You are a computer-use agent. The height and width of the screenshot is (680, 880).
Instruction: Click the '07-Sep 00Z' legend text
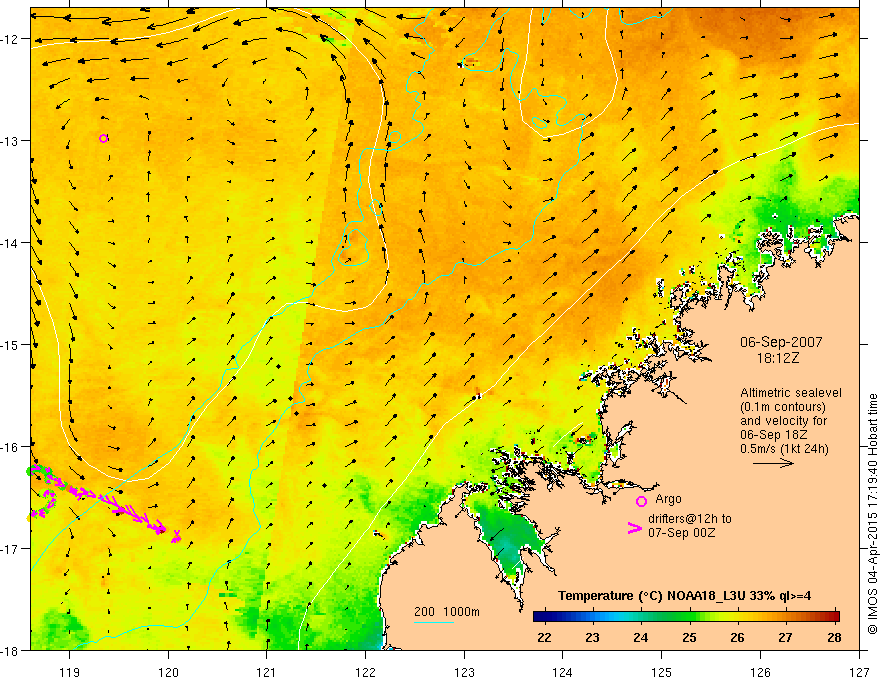682,532
